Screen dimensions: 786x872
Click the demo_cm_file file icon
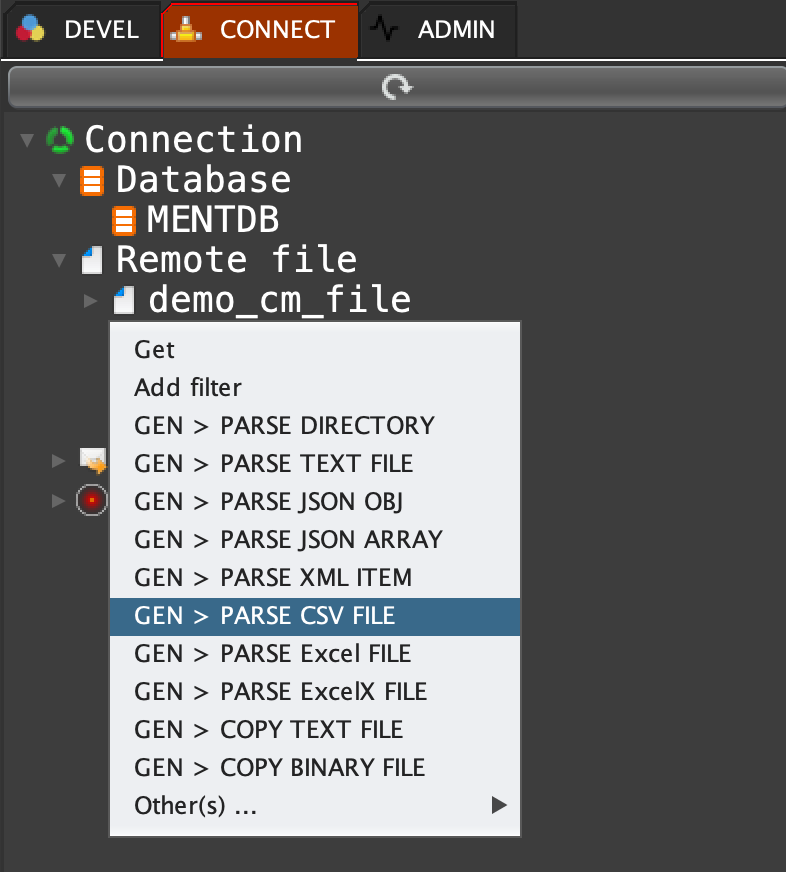pos(124,299)
